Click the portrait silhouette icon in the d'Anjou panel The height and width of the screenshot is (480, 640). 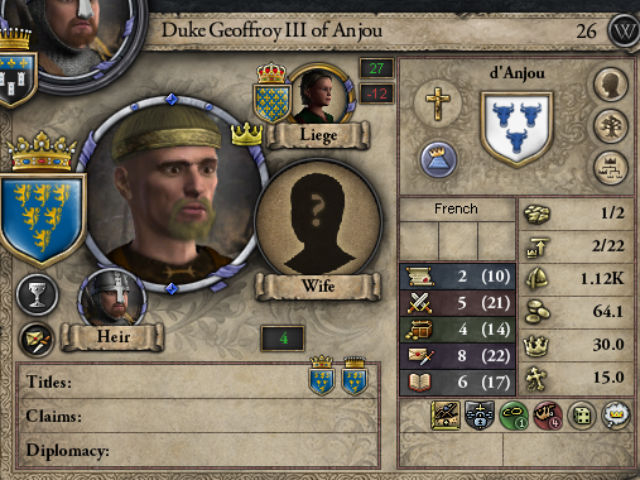(611, 84)
